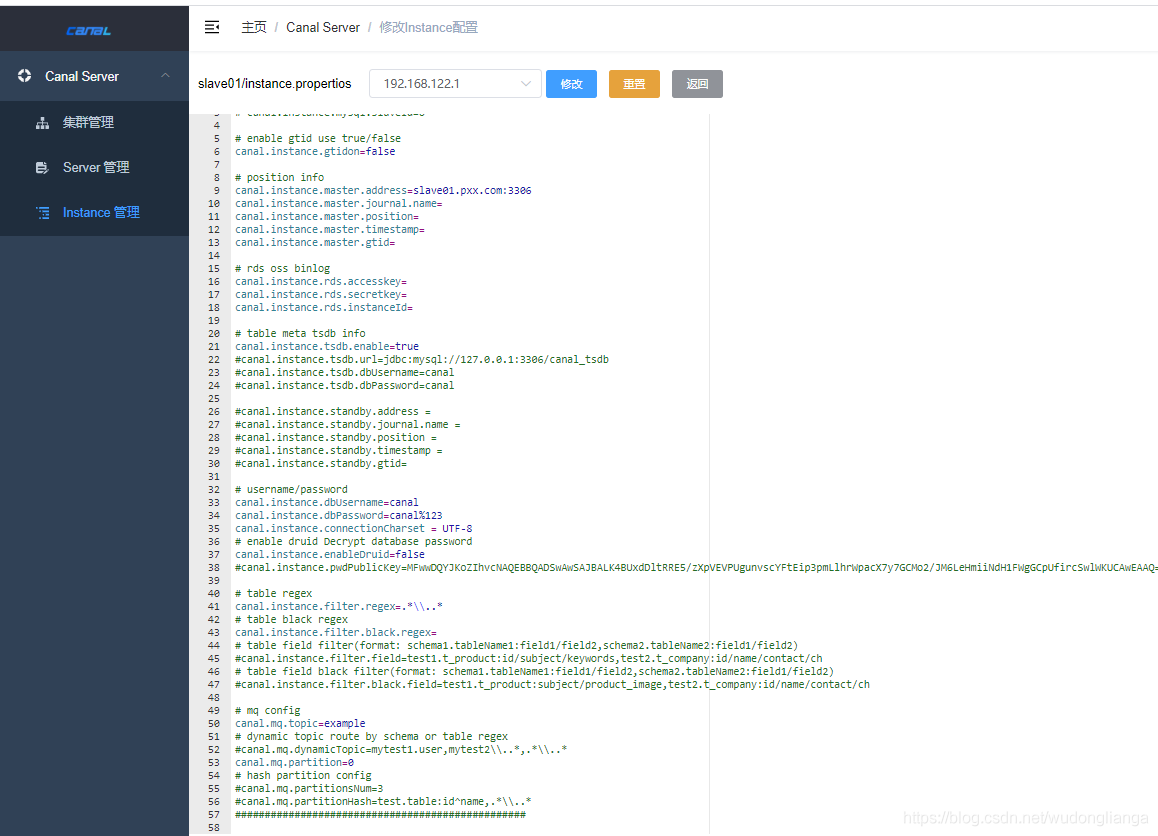Click line #canal.instance.tsdb.dbUsername=canal
Screen dimensions: 1158x836
(345, 373)
